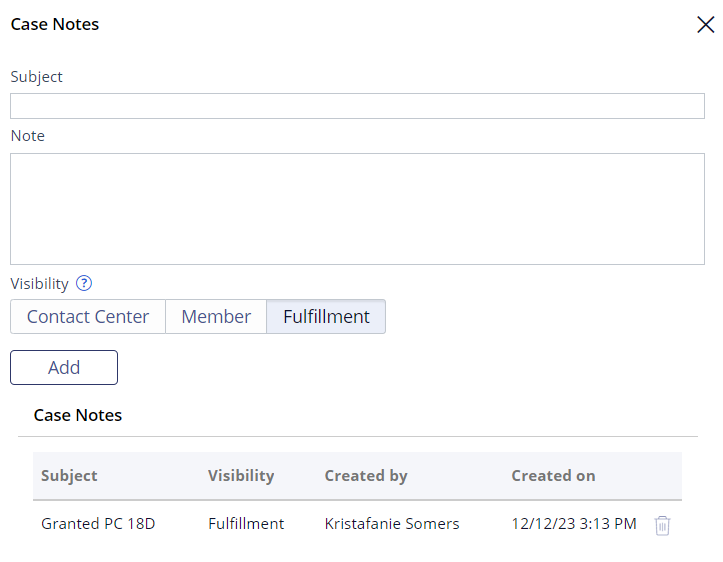The height and width of the screenshot is (562, 723).
Task: Click the Note field label
Action: click(28, 136)
